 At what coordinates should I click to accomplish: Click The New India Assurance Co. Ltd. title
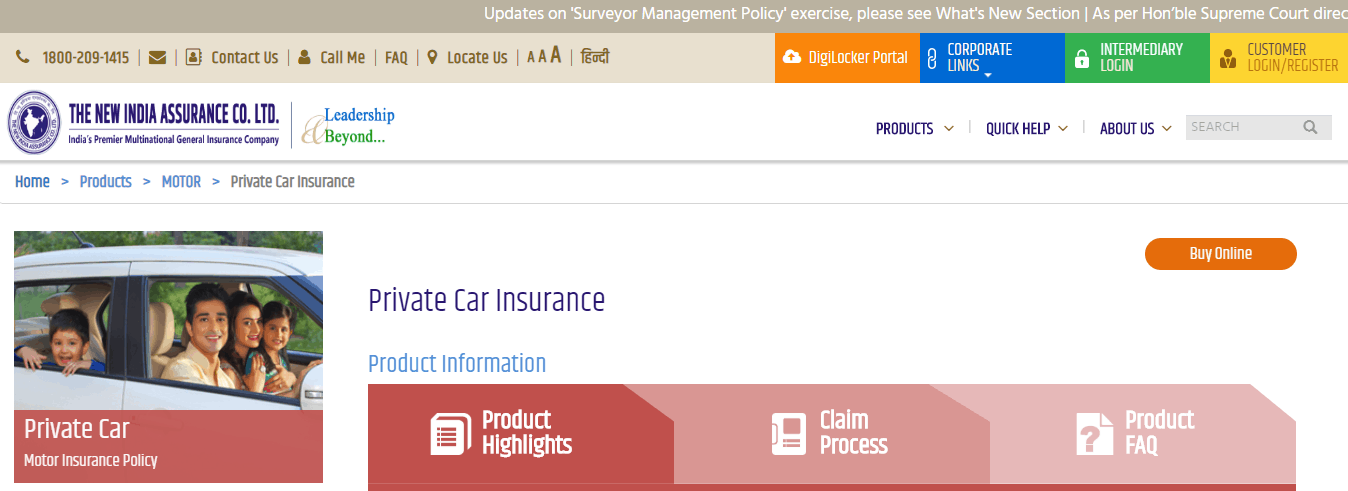point(174,113)
